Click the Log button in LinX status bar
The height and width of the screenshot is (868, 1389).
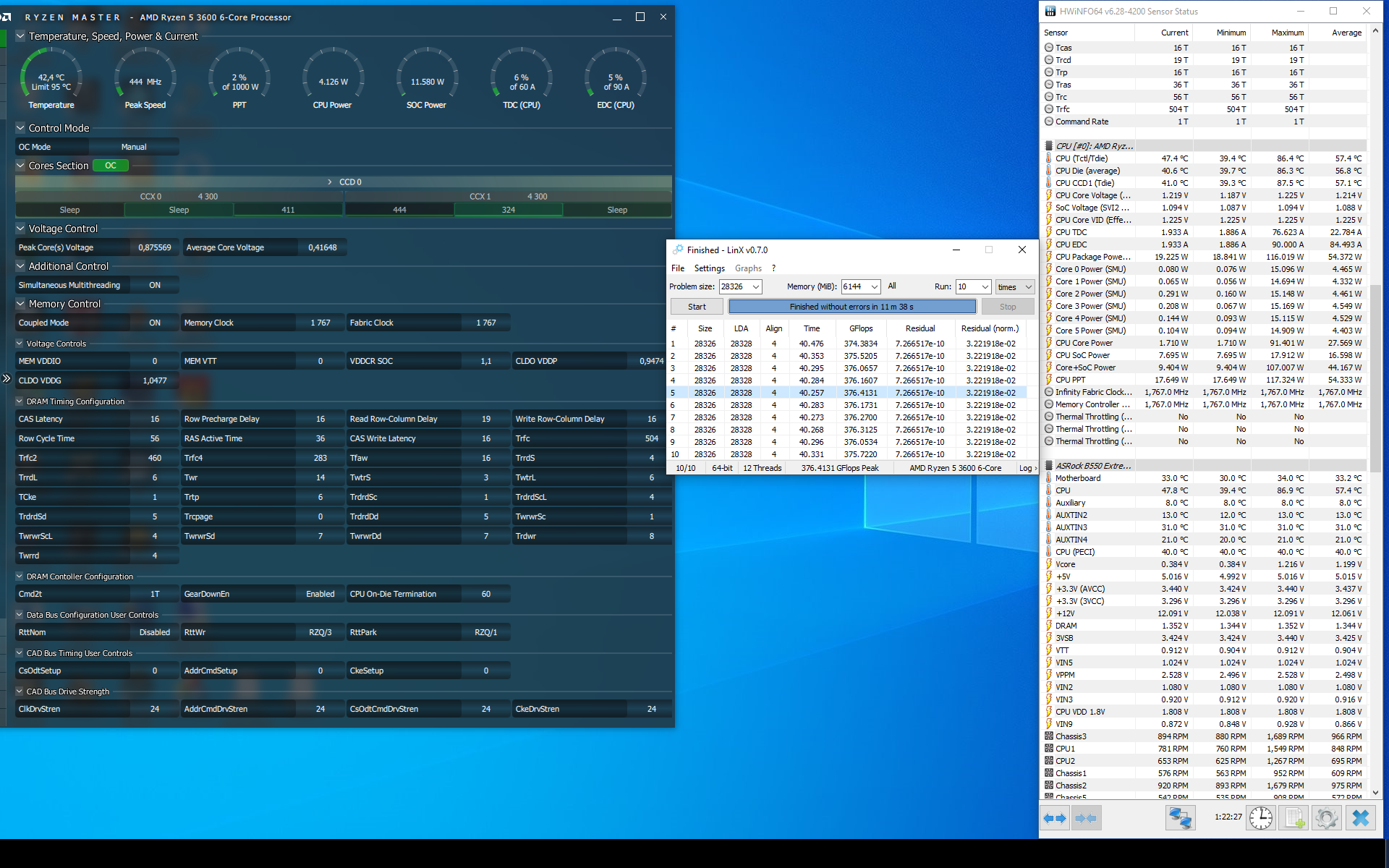click(1027, 468)
